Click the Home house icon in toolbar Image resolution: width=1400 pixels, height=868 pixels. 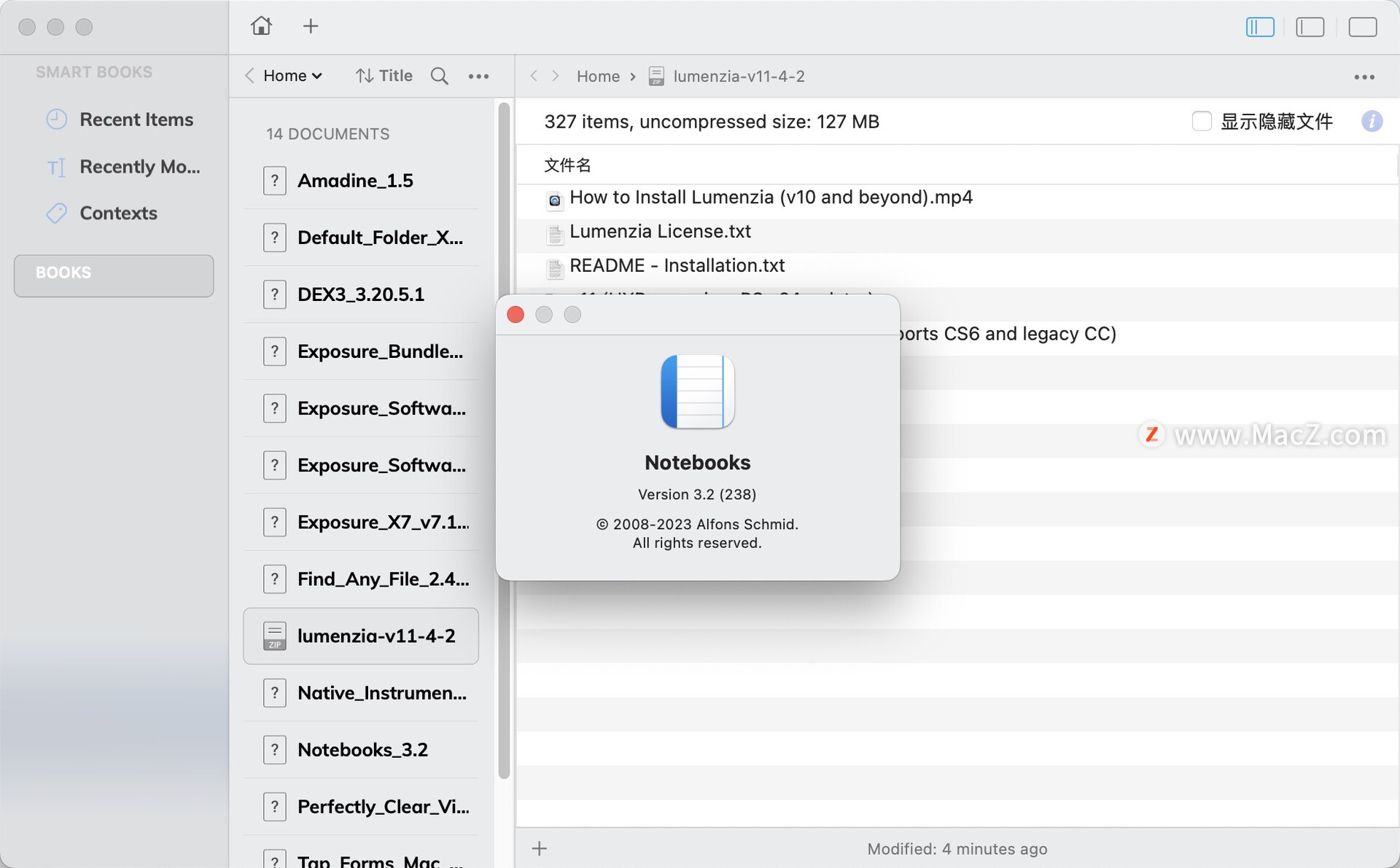coord(261,26)
